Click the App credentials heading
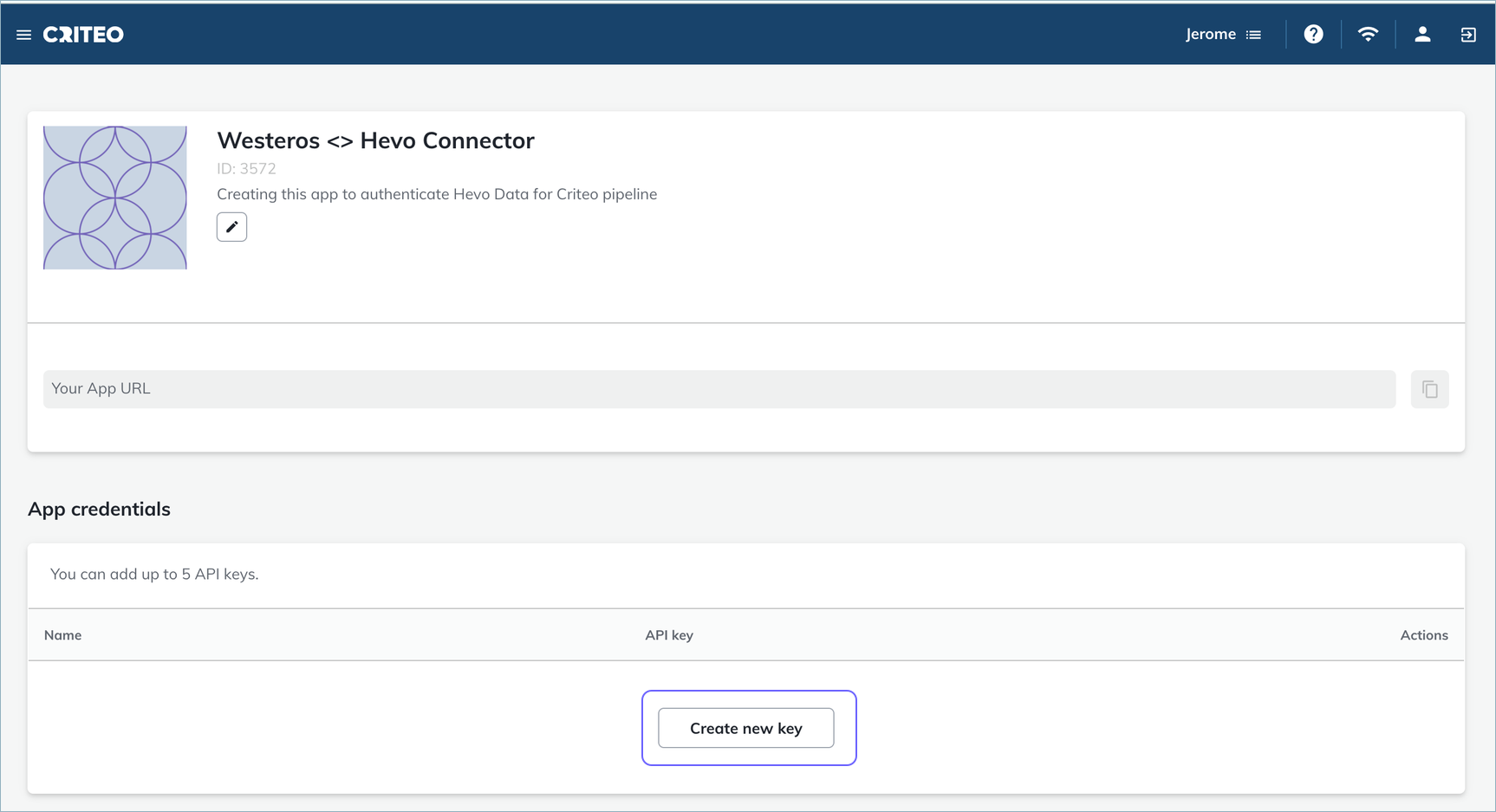 coord(99,510)
